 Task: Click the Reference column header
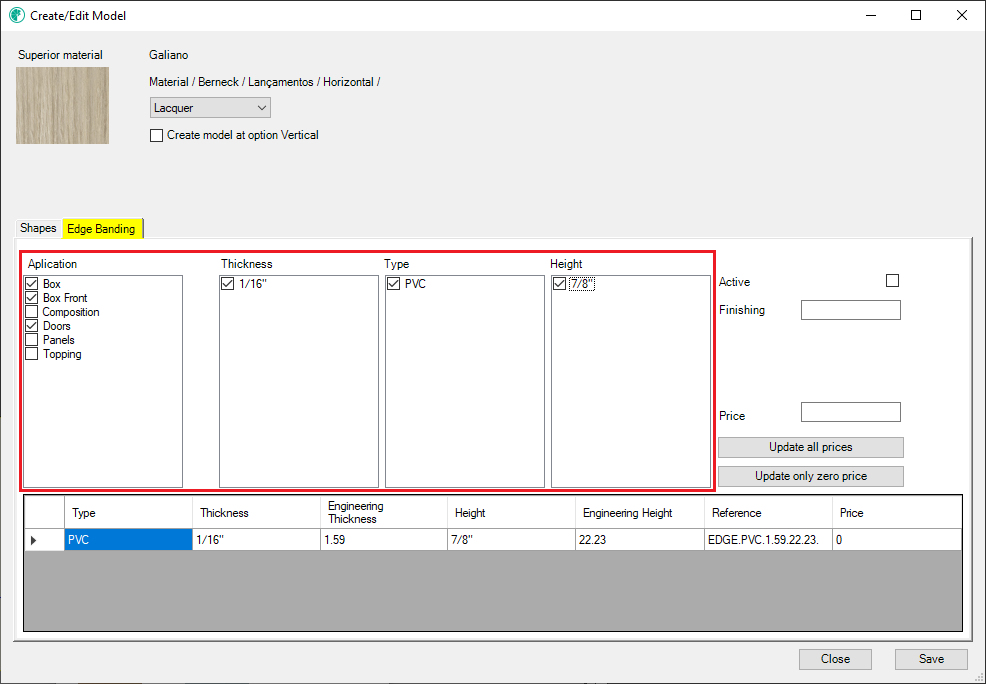[x=768, y=513]
